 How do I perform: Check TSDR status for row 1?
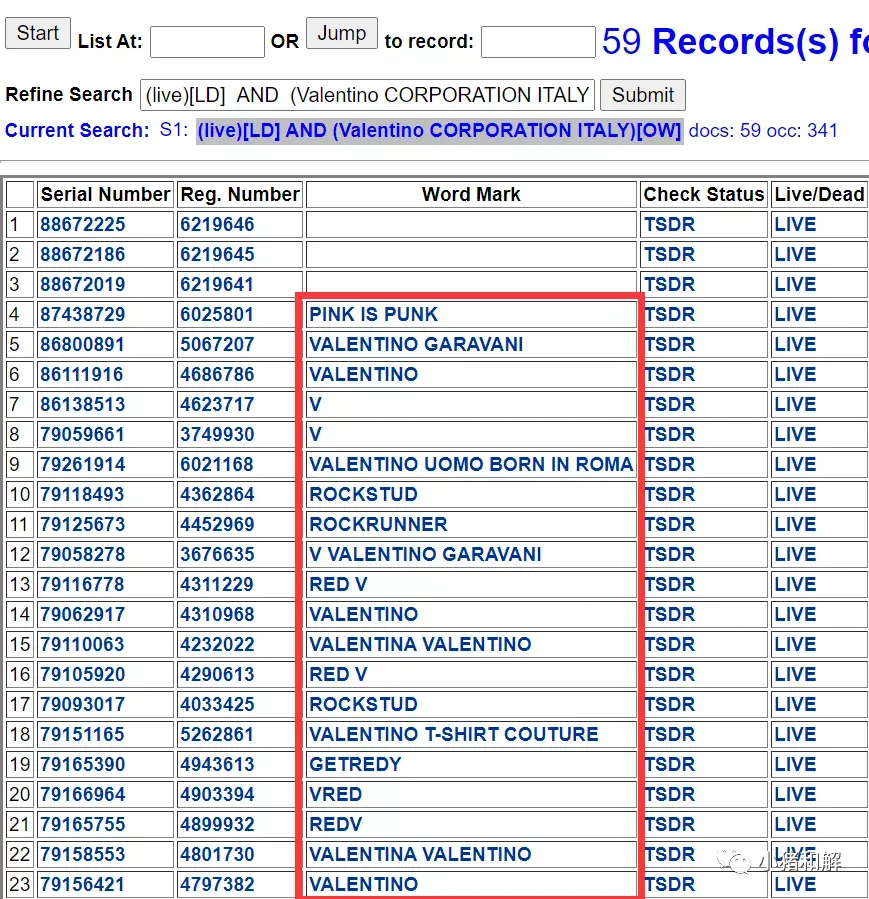point(669,225)
